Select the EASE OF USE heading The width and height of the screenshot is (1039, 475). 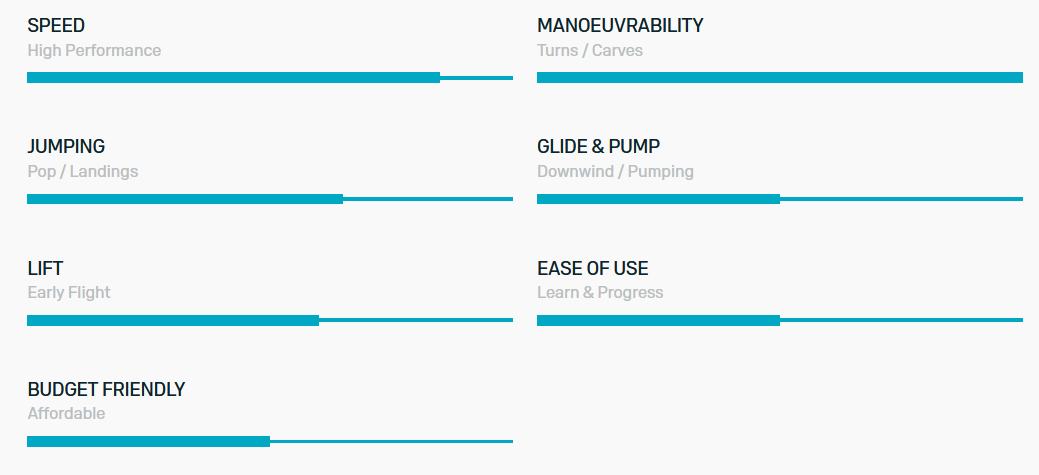[x=592, y=268]
